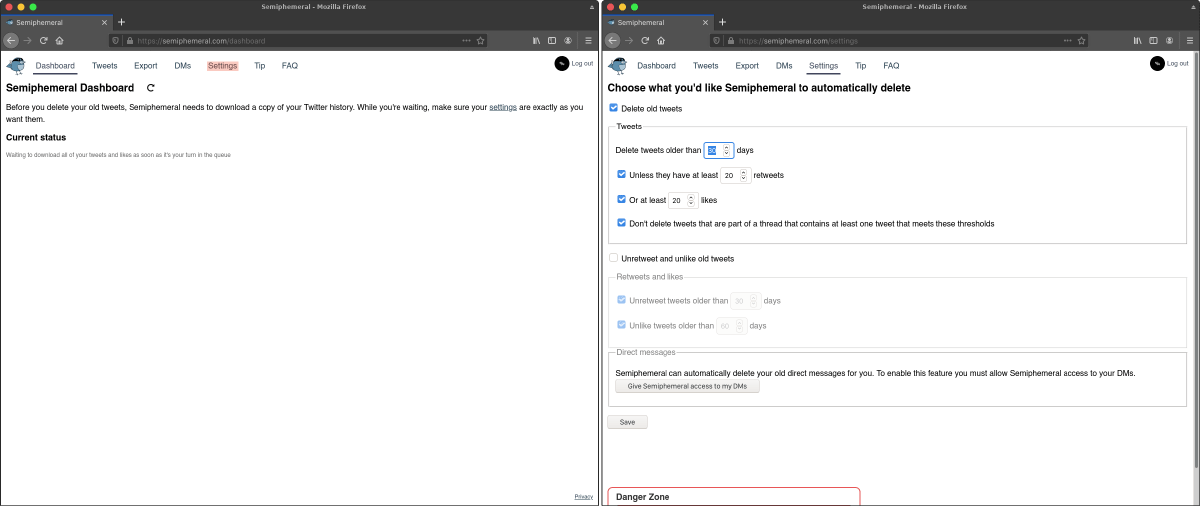Screen dimensions: 1200x506
Task: Toggle the Or at least likes checkbox
Action: (622, 199)
